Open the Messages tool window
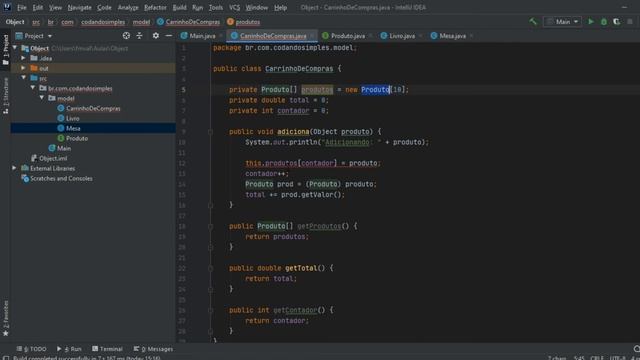 coord(153,349)
